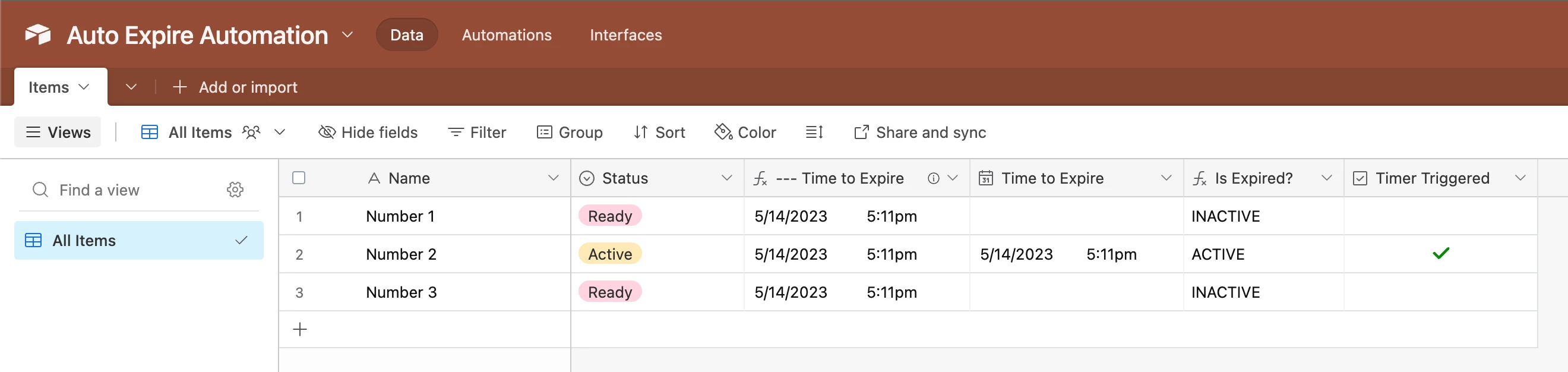The width and height of the screenshot is (1568, 372).
Task: Click Number 2's date Time to Expire cell
Action: [1076, 254]
